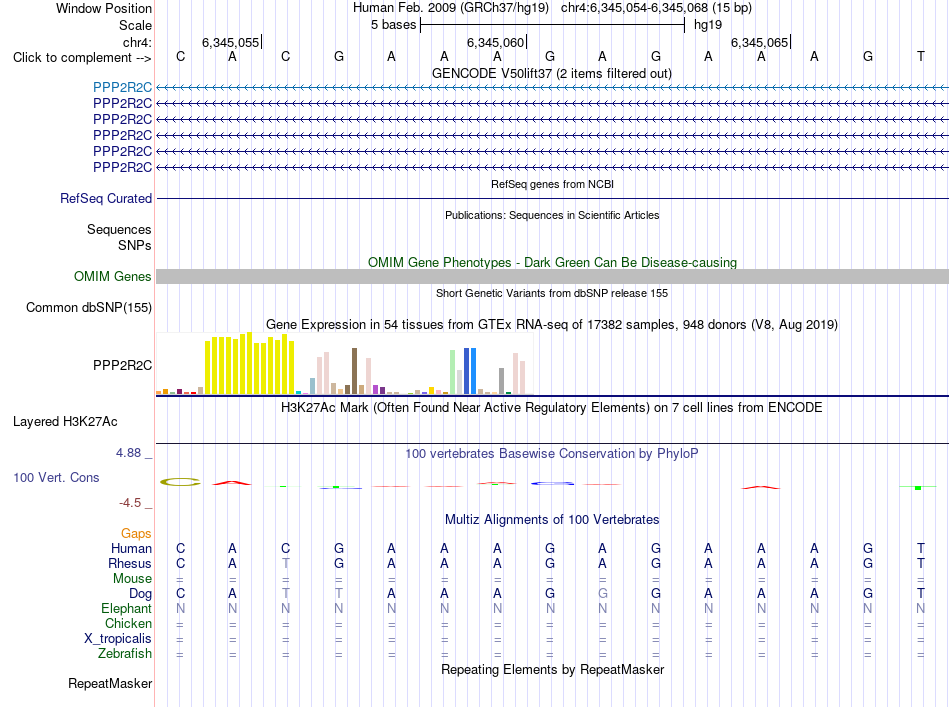
Task: Click the Zebrafish species label
Action: (x=125, y=654)
